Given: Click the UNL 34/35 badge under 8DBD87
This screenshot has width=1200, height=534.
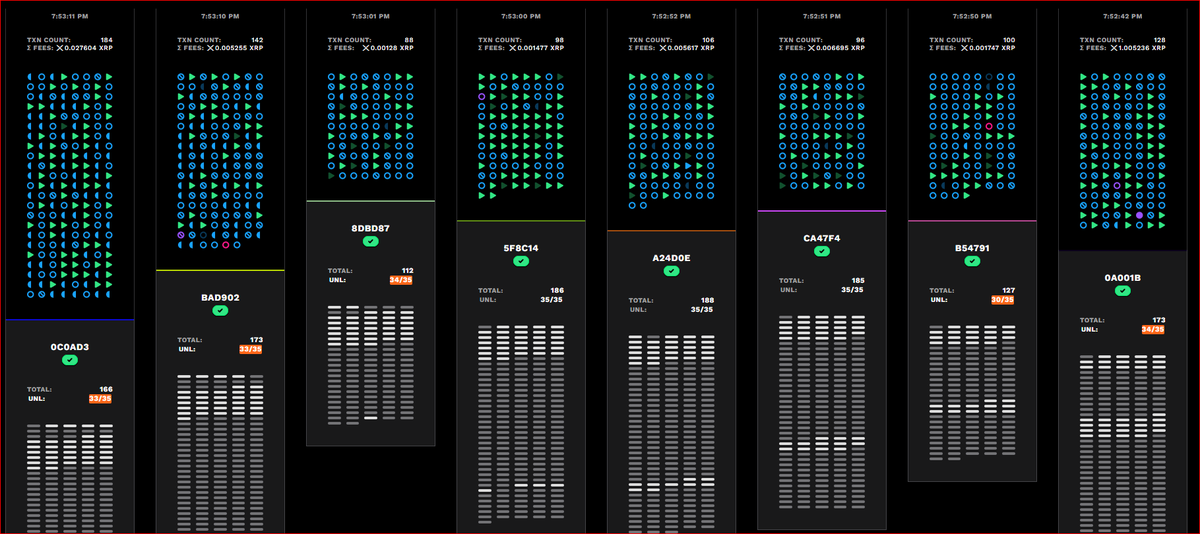Looking at the screenshot, I should pyautogui.click(x=402, y=280).
